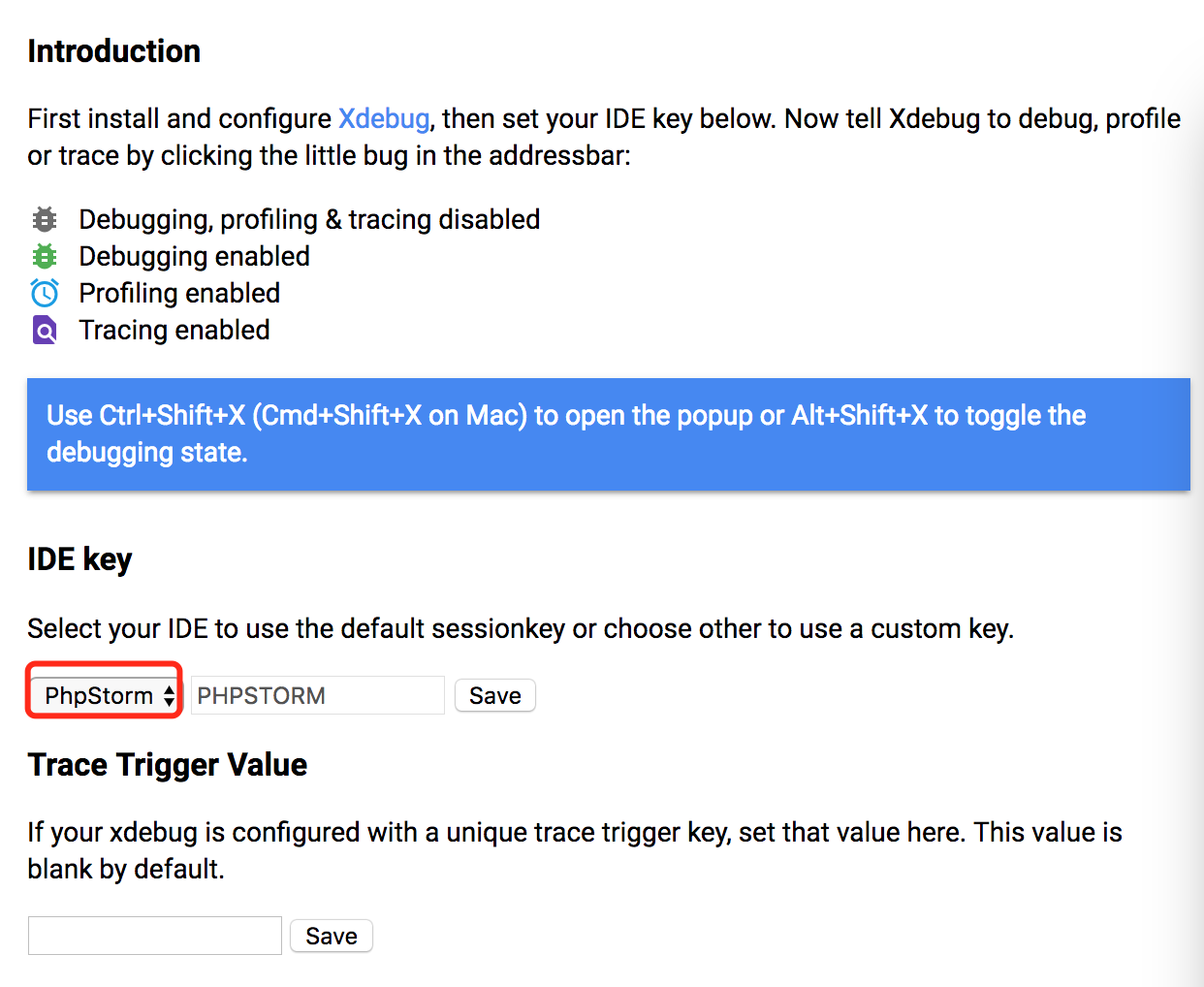Screen dimensions: 1204x987
Task: Click the Trace Trigger Value heading
Action: pyautogui.click(x=168, y=765)
